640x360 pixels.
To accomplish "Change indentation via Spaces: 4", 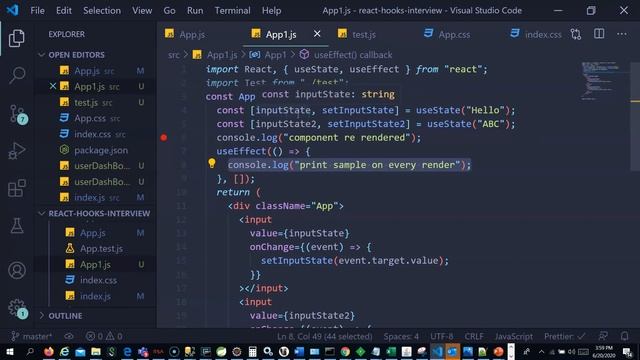I will click(x=401, y=336).
